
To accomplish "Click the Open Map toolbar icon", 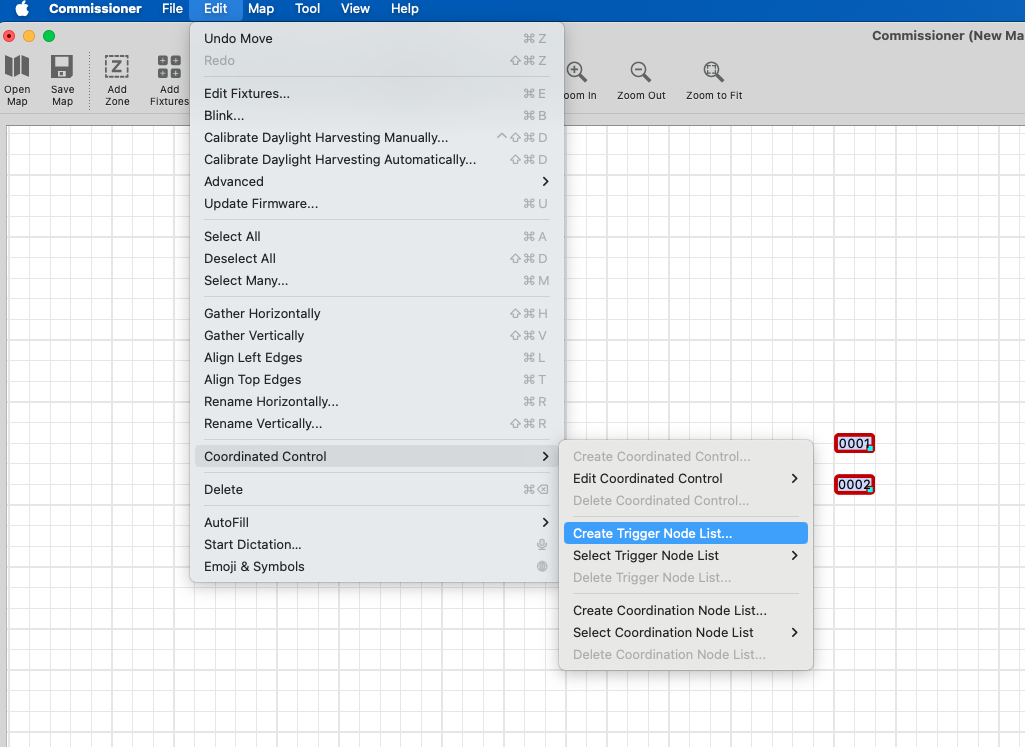I will (17, 69).
